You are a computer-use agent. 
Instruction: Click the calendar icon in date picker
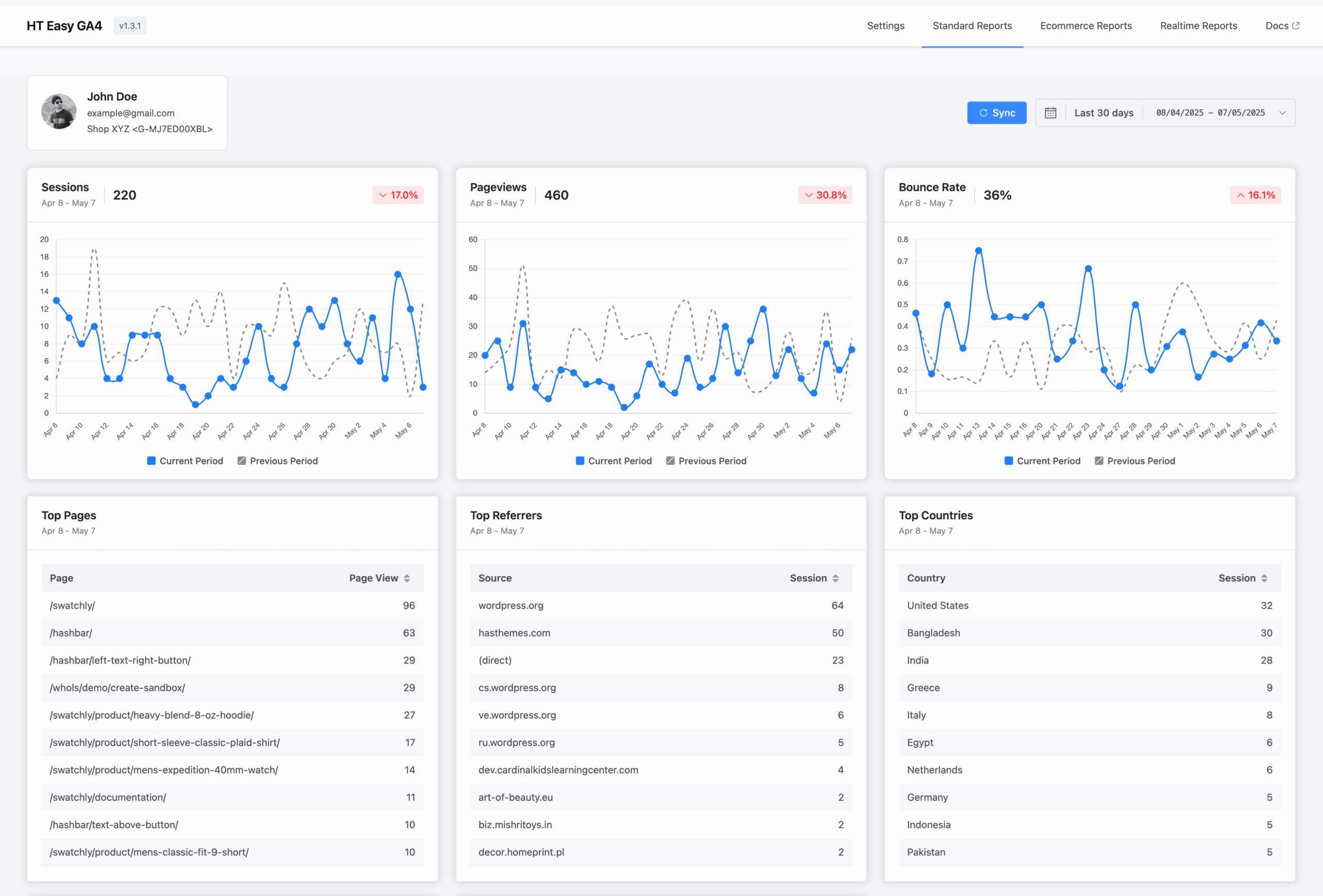[1050, 113]
